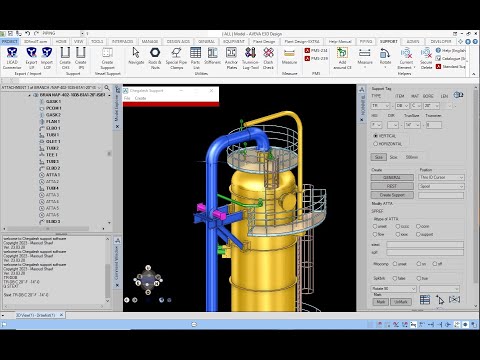Click the Import LOF icon

click(47, 58)
